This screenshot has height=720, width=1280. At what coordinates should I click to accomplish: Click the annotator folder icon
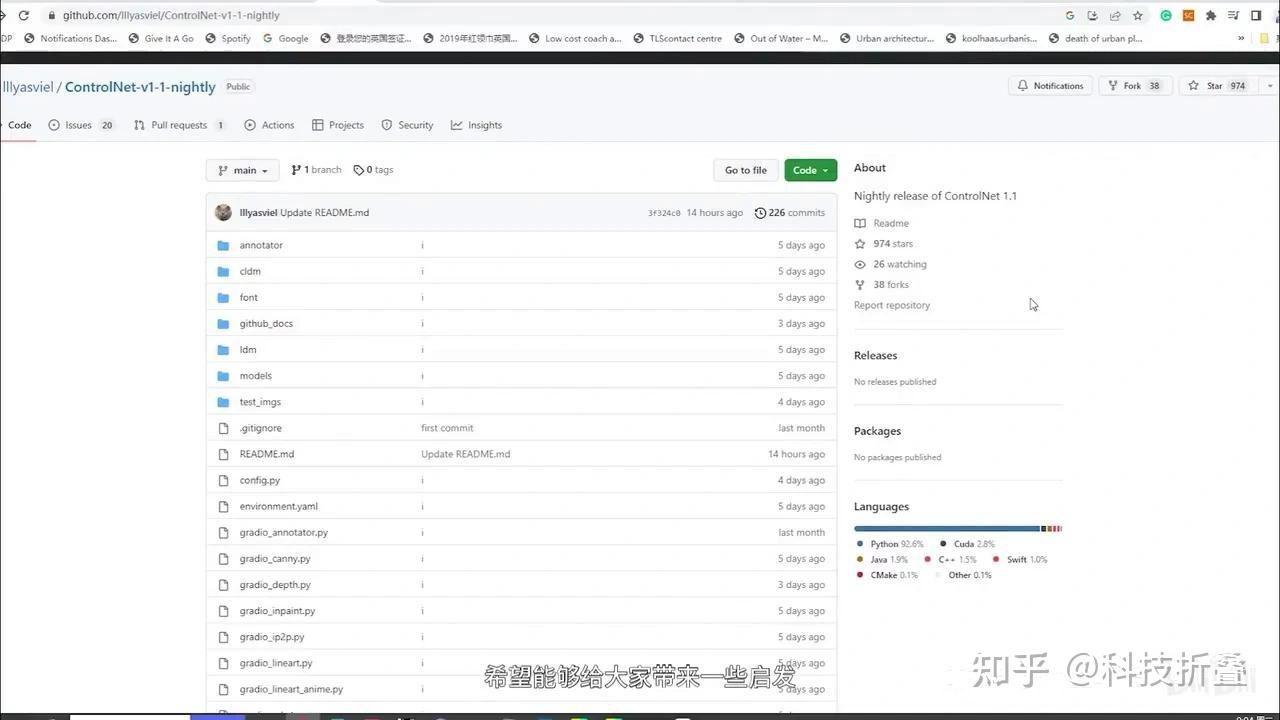[x=223, y=245]
